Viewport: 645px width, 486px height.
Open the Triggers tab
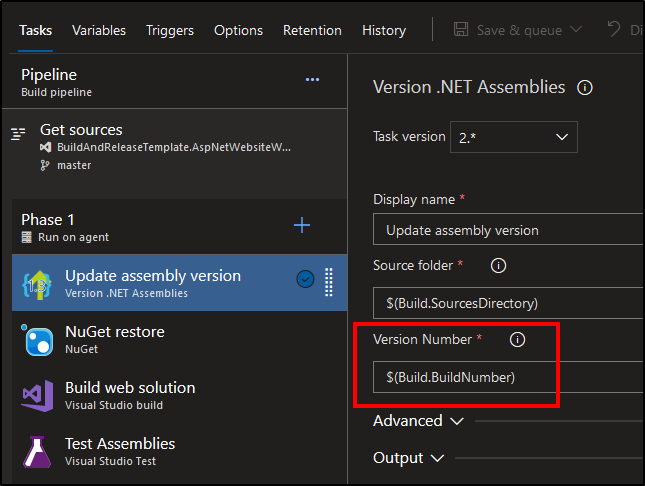point(170,30)
